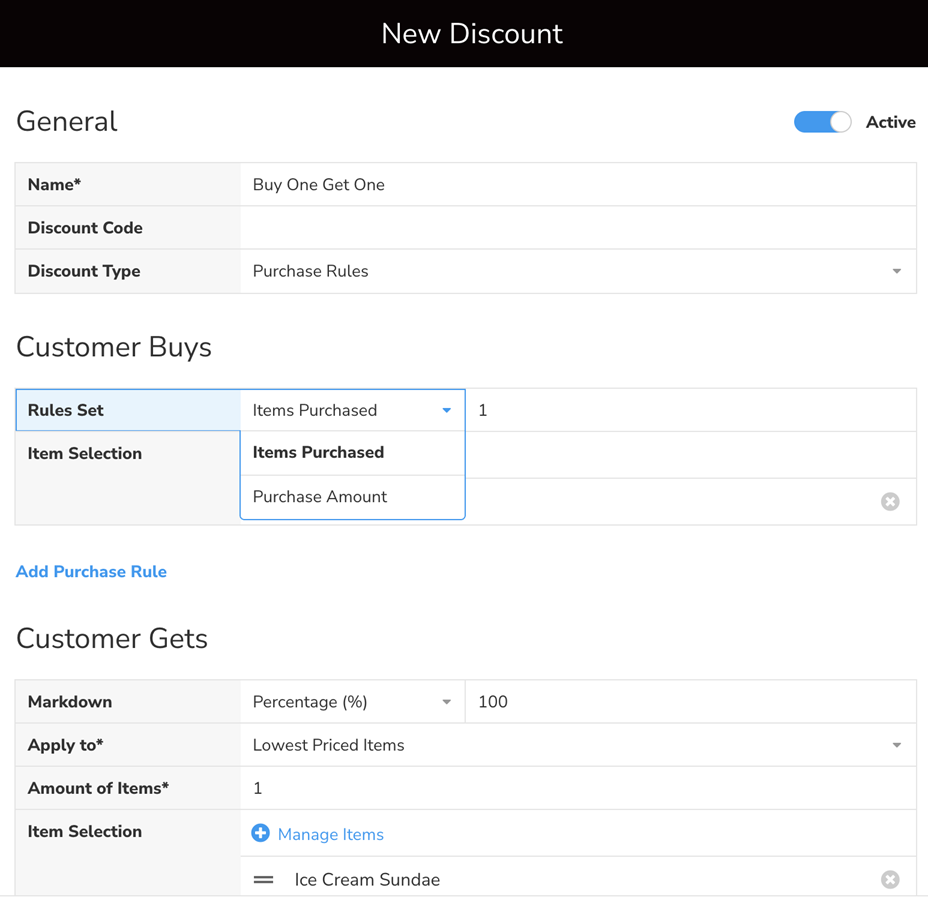Click the Add Purchase Rule link
Image resolution: width=928 pixels, height=910 pixels.
coord(91,572)
